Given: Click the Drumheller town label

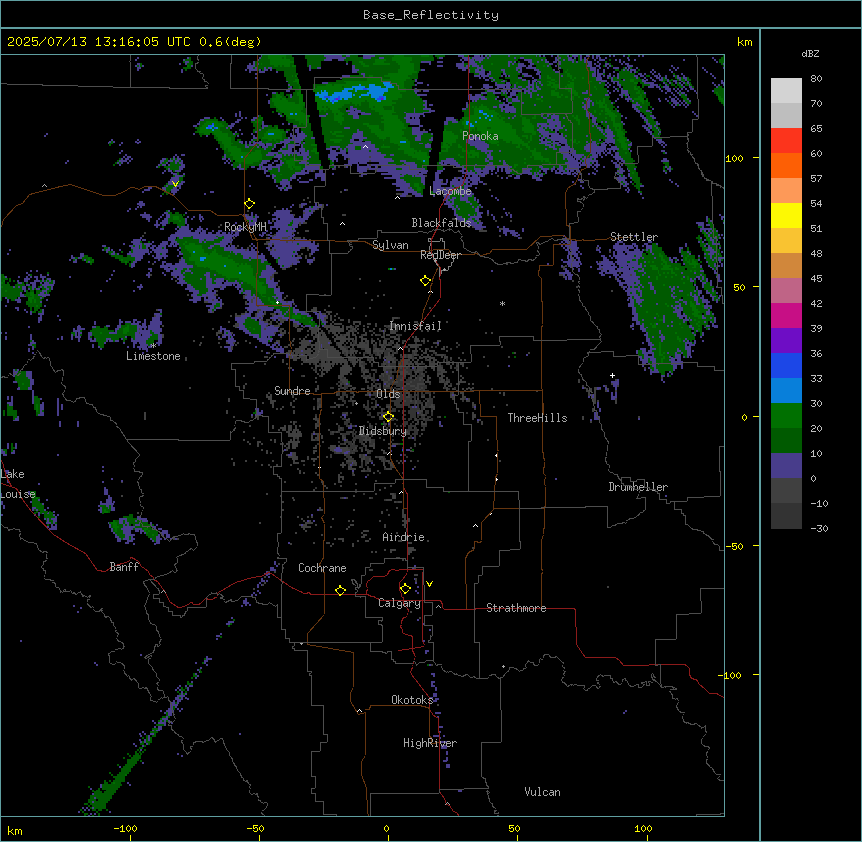Looking at the screenshot, I should [x=638, y=487].
